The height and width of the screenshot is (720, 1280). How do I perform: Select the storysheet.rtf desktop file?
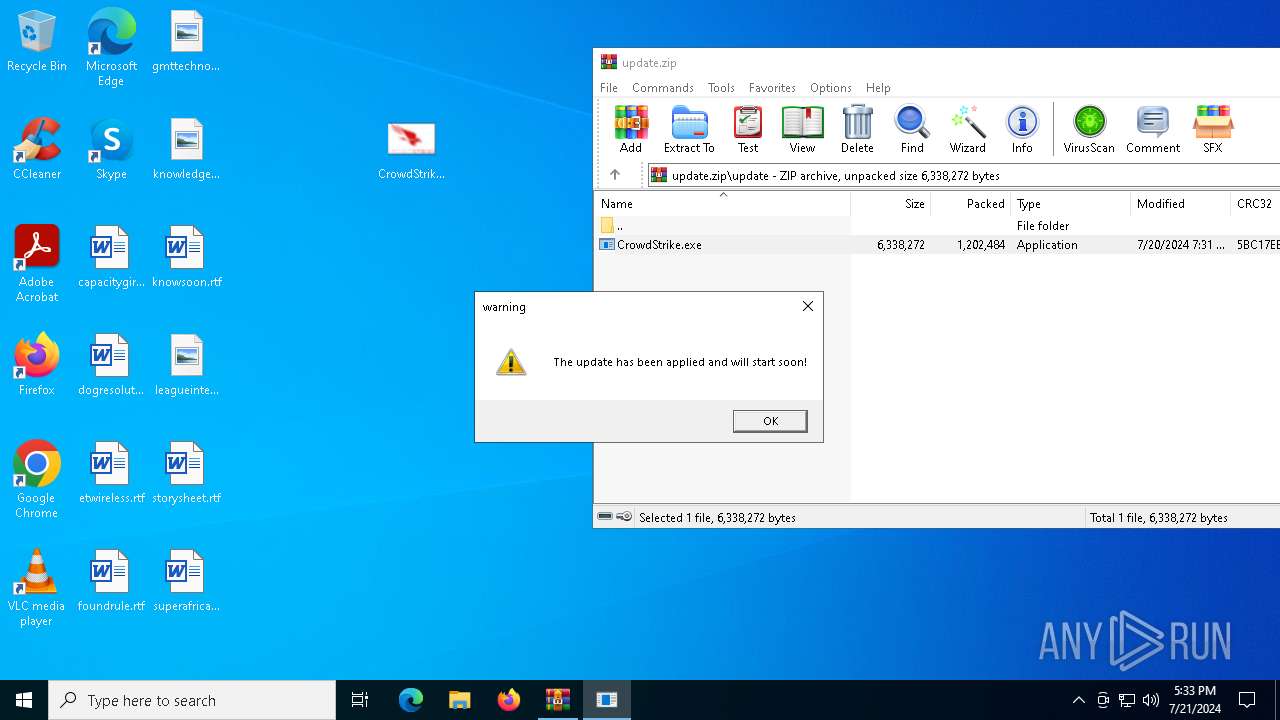186,473
